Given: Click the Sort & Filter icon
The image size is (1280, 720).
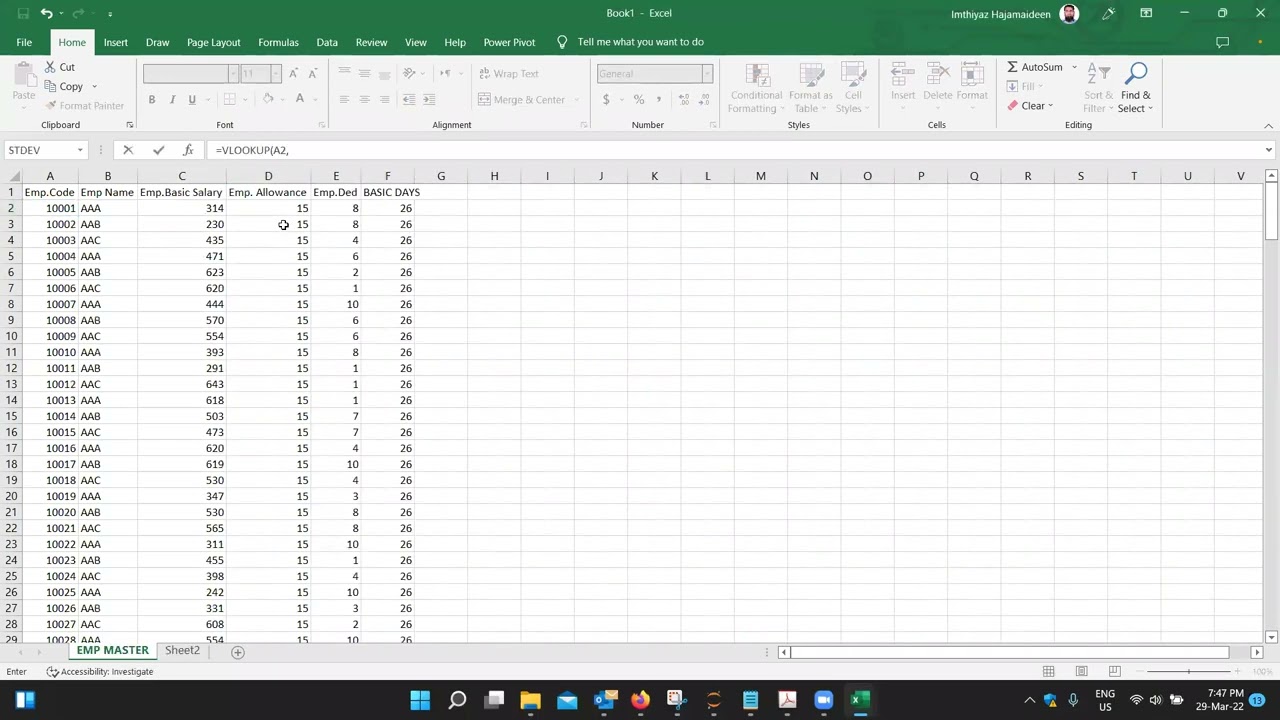Looking at the screenshot, I should (1098, 88).
